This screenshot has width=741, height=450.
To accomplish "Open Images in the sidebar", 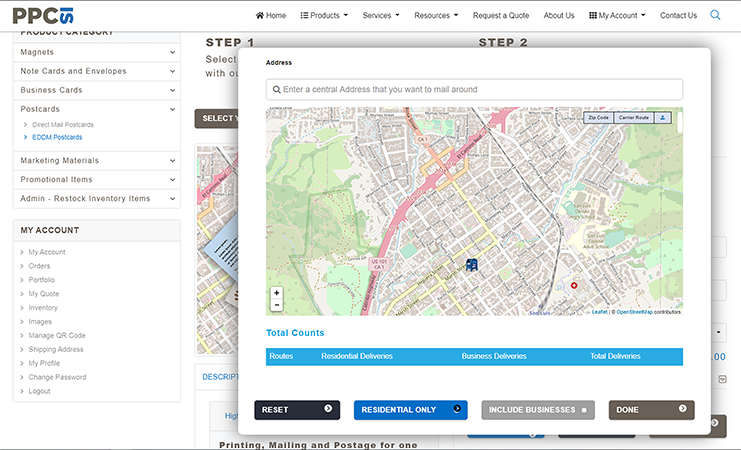I will pyautogui.click(x=40, y=321).
